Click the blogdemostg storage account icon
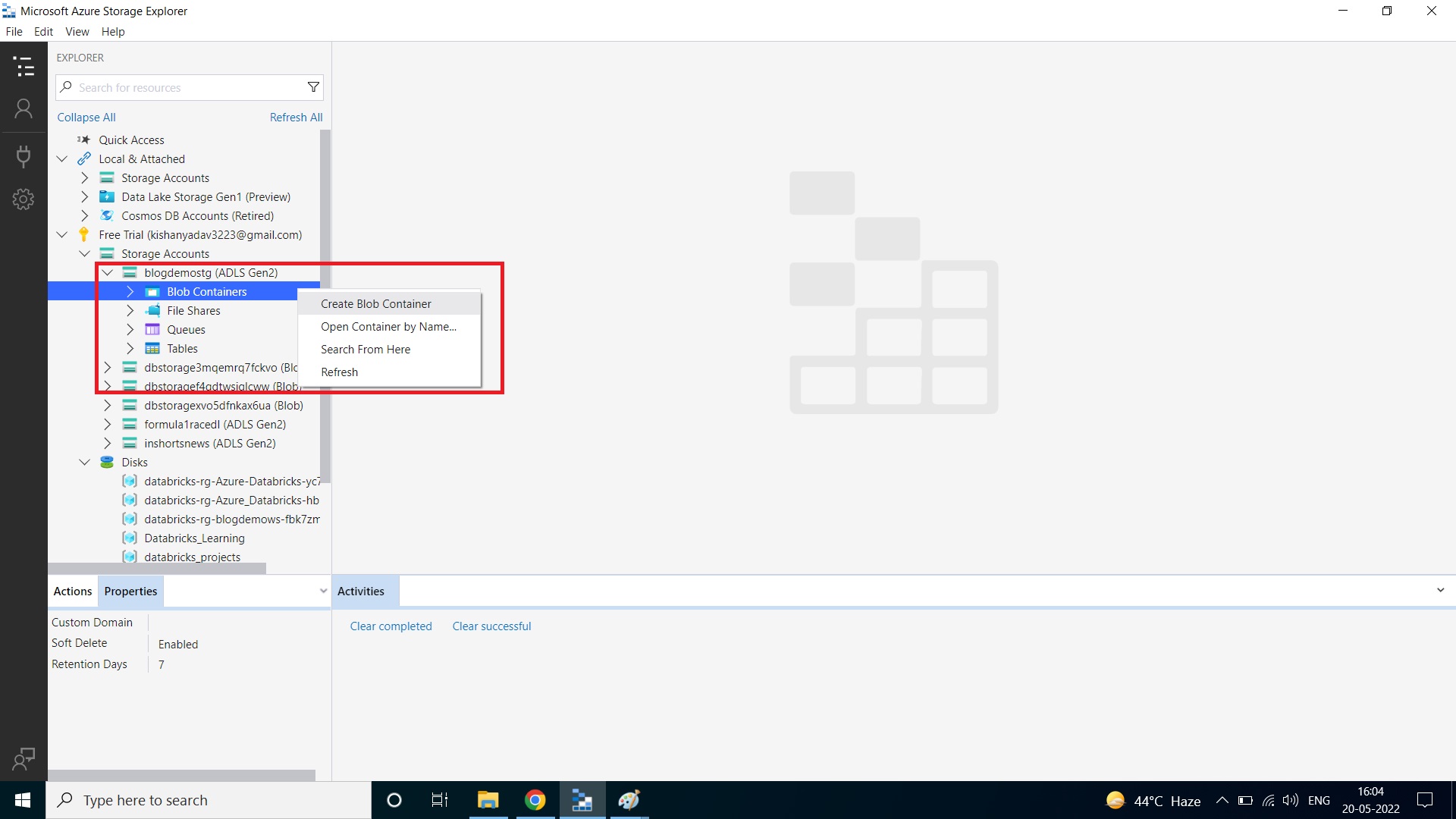1456x819 pixels. point(130,272)
